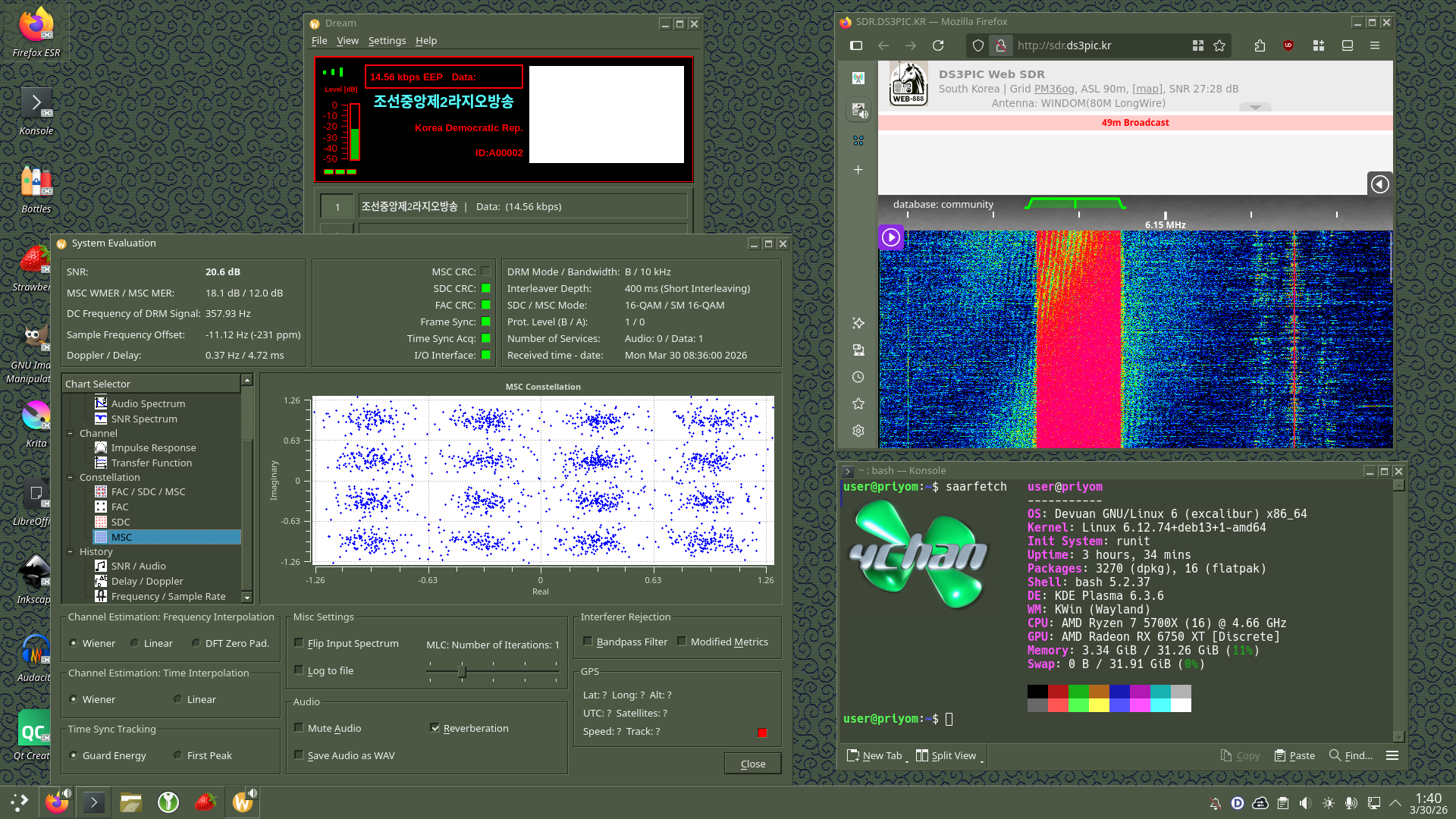
Task: Click the MLC iterations slider handle
Action: click(x=462, y=671)
